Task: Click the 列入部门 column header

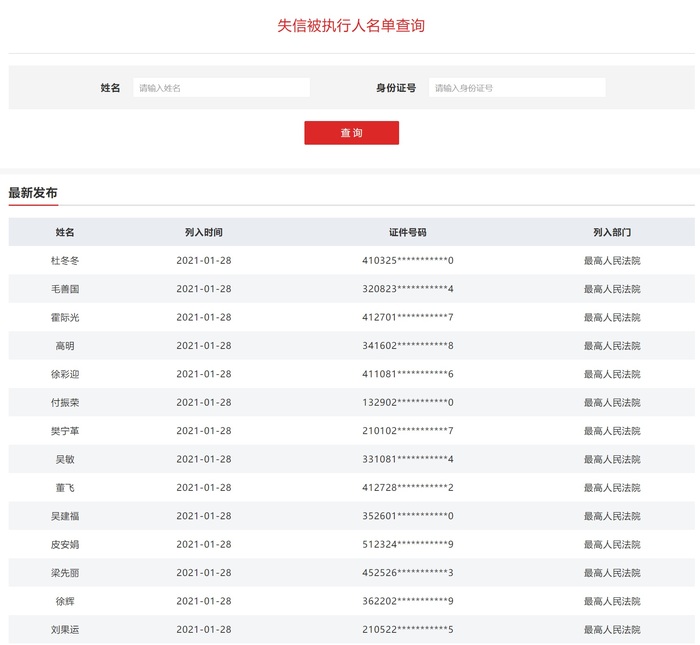Action: coord(612,232)
